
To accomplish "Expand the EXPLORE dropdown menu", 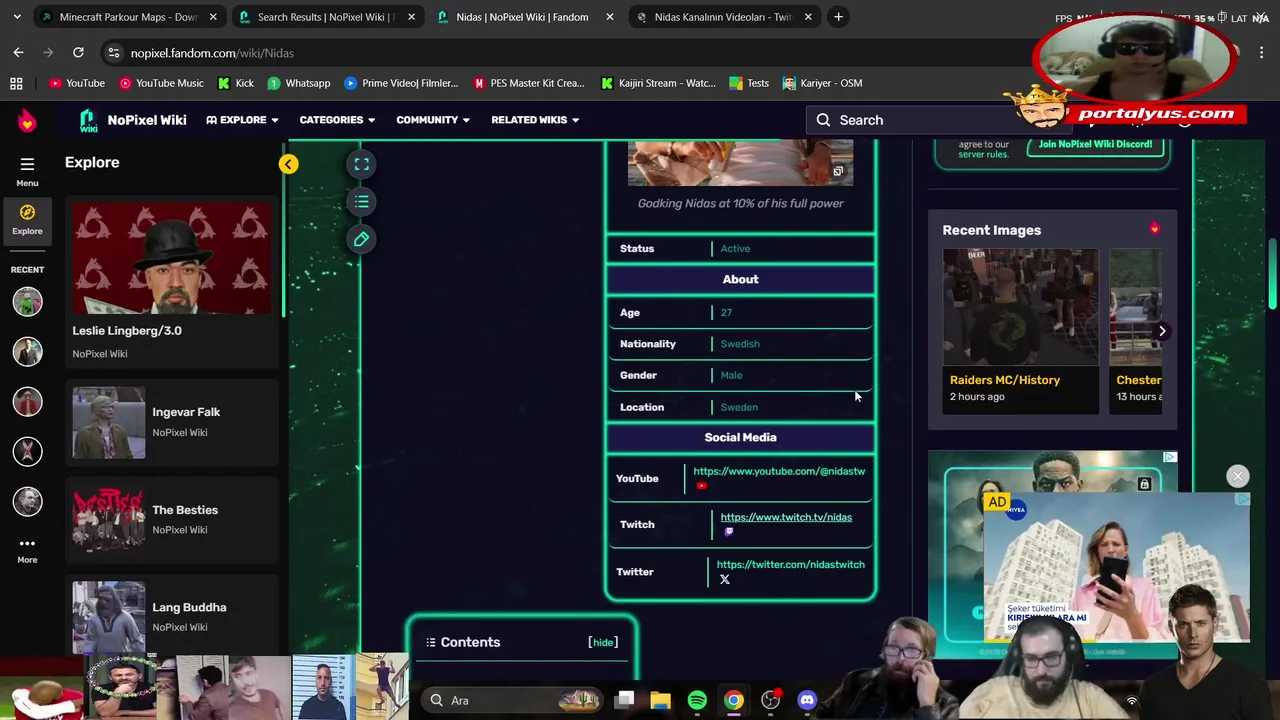I will (x=242, y=120).
